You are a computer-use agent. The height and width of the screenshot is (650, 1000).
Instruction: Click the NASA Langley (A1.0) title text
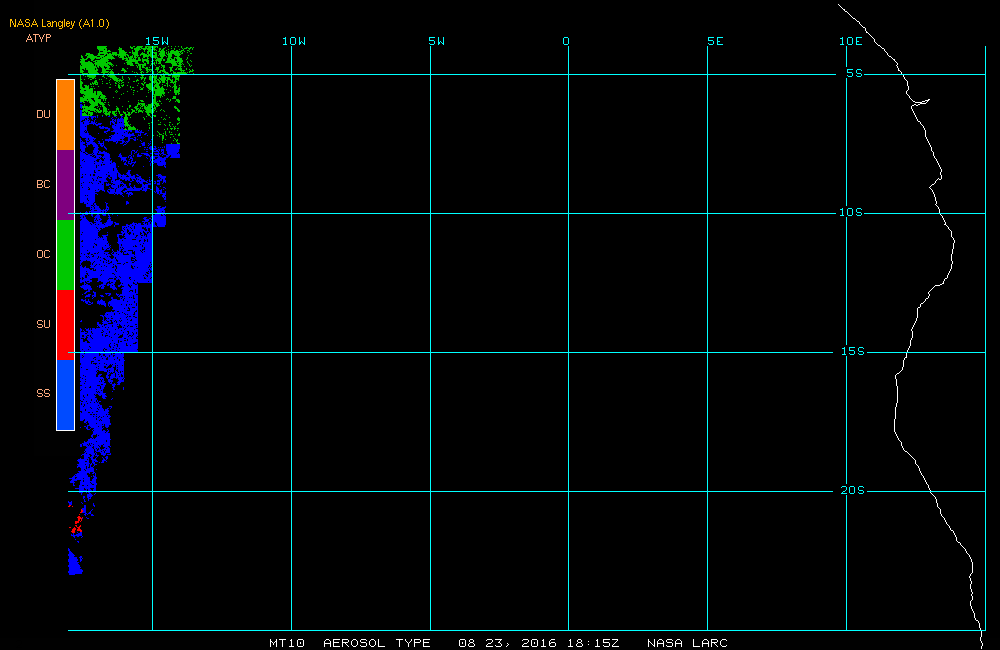[59, 24]
